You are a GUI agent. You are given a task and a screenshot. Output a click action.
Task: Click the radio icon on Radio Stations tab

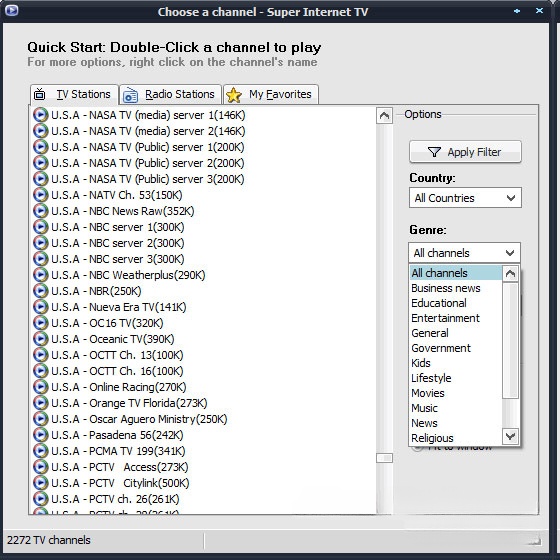[130, 95]
